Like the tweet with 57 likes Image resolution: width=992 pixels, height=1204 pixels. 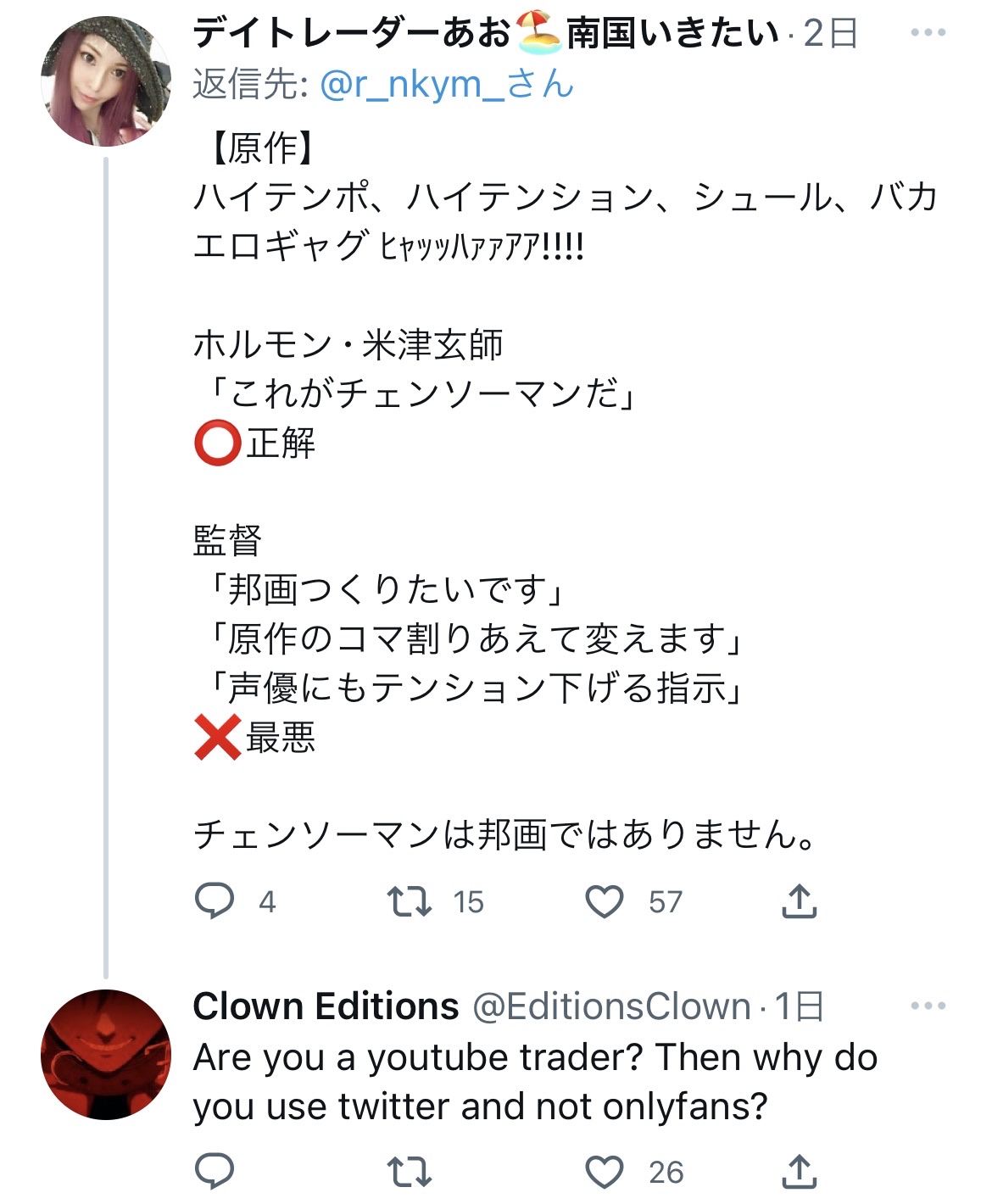point(605,901)
